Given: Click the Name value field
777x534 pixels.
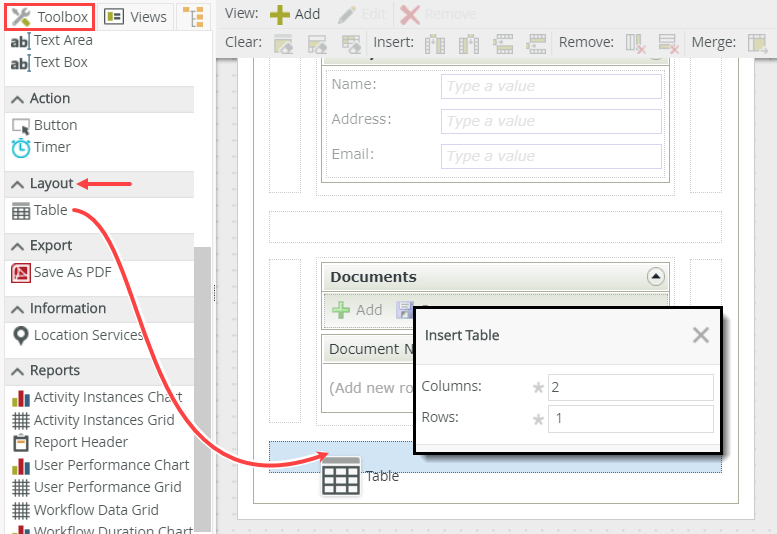Looking at the screenshot, I should click(x=551, y=87).
